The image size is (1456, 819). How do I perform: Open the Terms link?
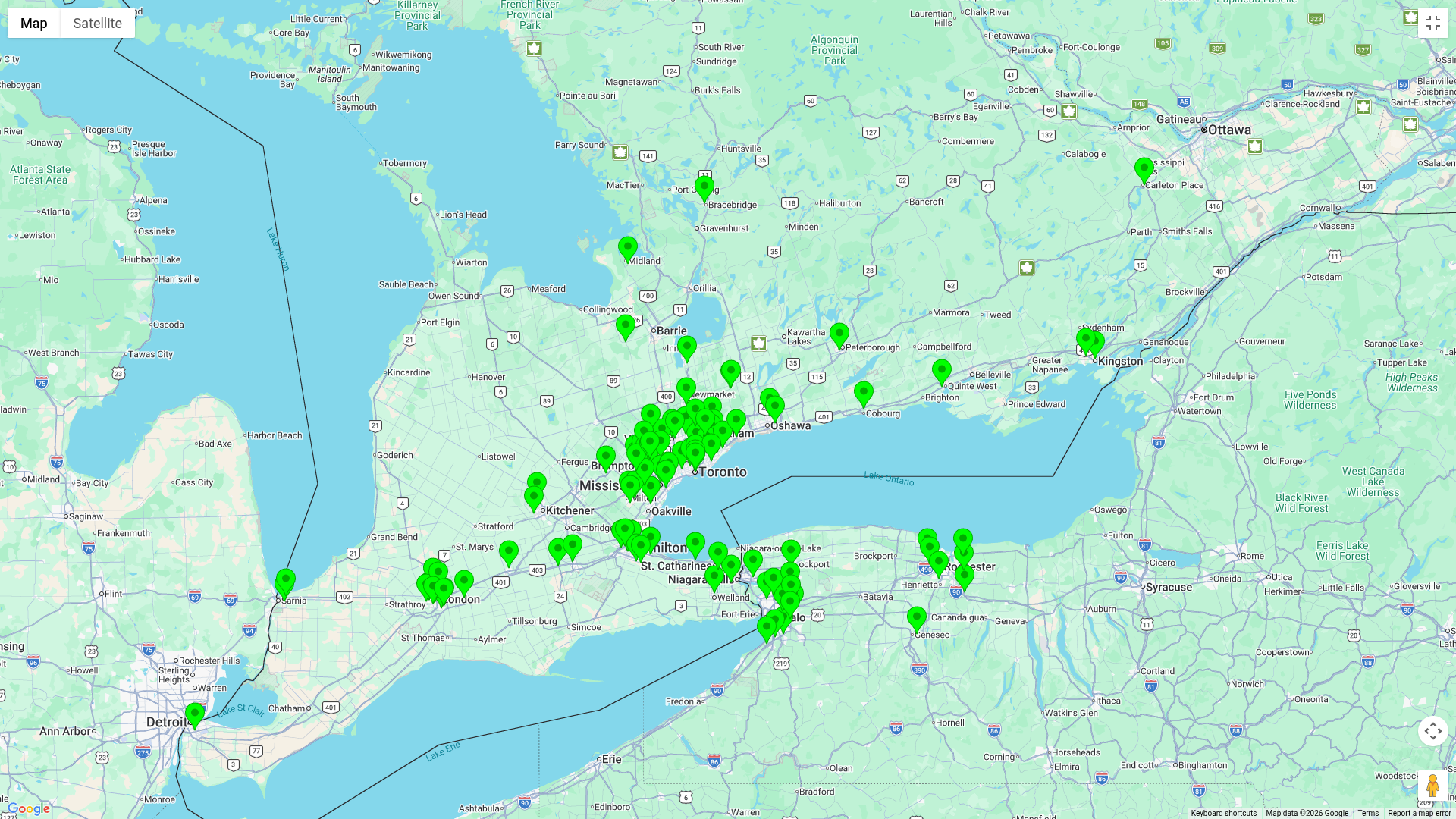tap(1367, 813)
